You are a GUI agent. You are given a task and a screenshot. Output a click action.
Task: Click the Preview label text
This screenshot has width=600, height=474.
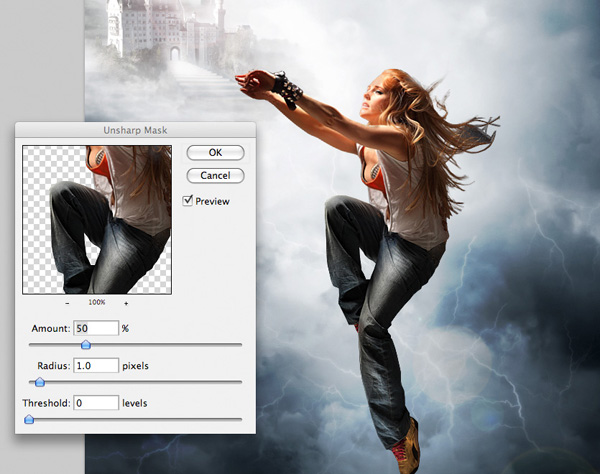tap(213, 201)
